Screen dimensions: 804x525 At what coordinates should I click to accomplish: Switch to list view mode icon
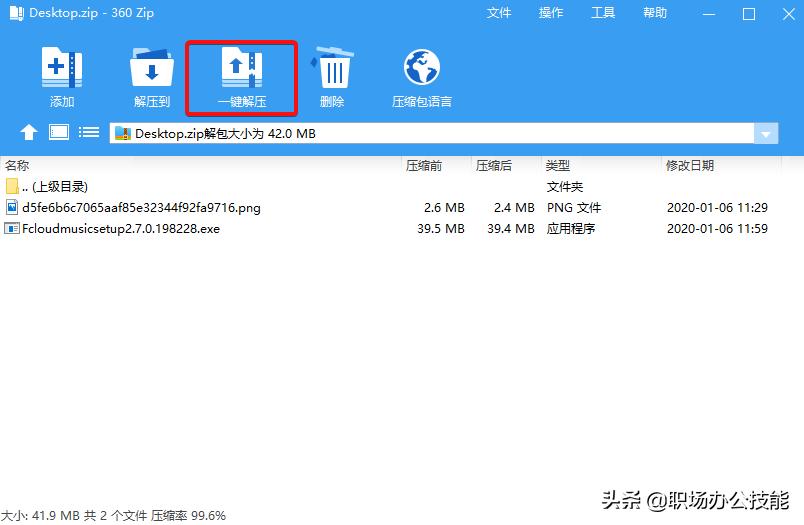[89, 132]
